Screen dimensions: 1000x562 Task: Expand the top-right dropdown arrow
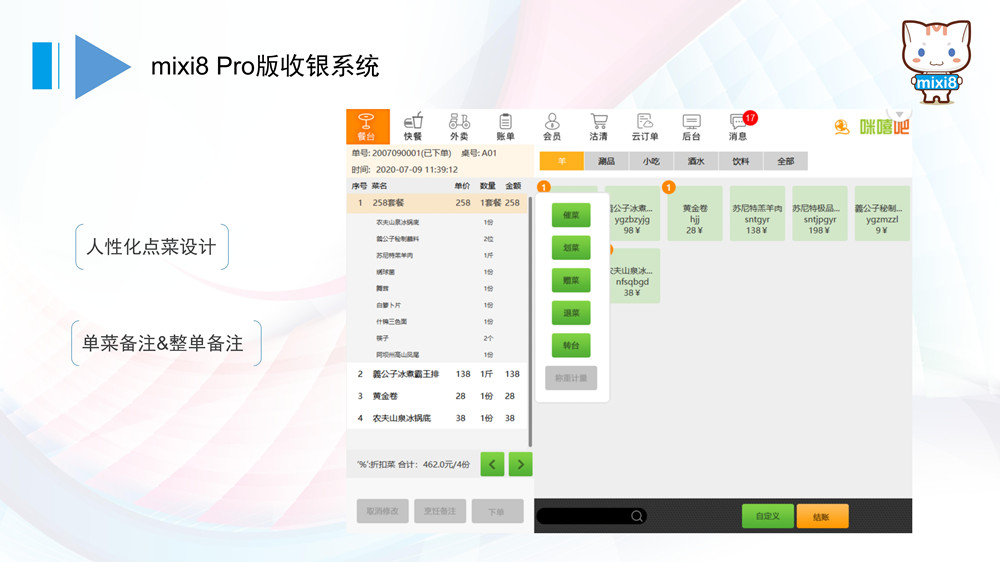[x=899, y=114]
